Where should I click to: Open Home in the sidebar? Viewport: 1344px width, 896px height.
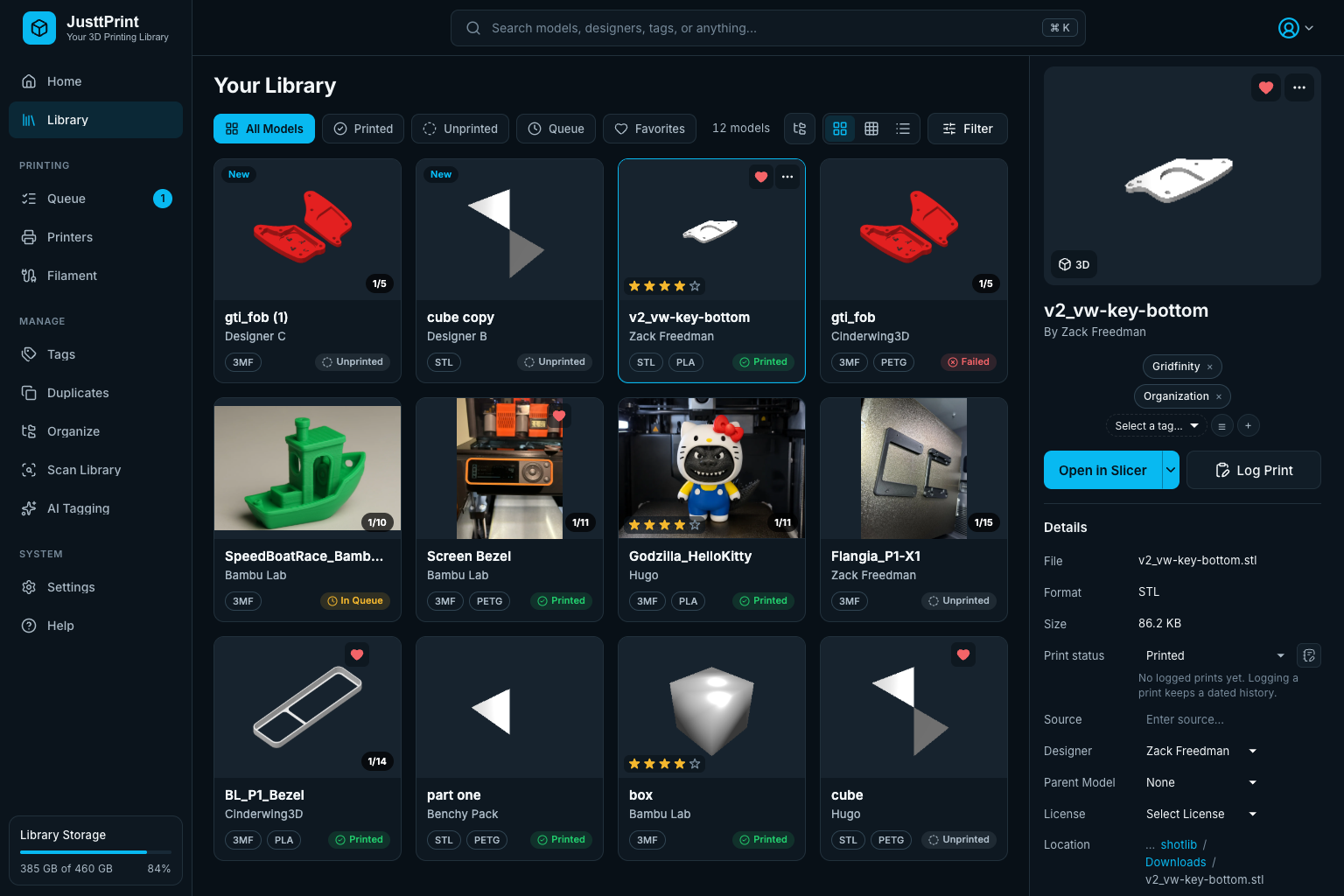(95, 81)
